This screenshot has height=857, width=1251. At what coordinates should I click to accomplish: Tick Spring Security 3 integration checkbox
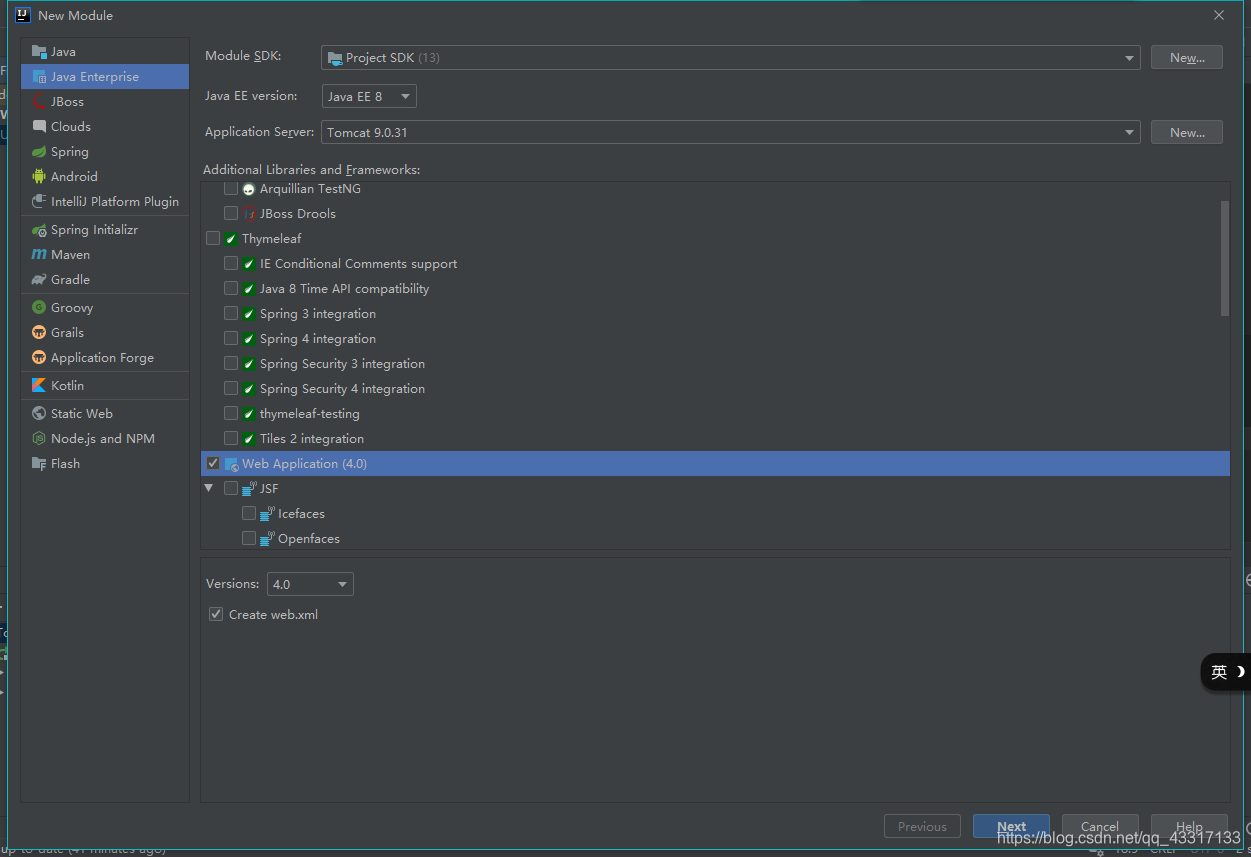pos(231,364)
